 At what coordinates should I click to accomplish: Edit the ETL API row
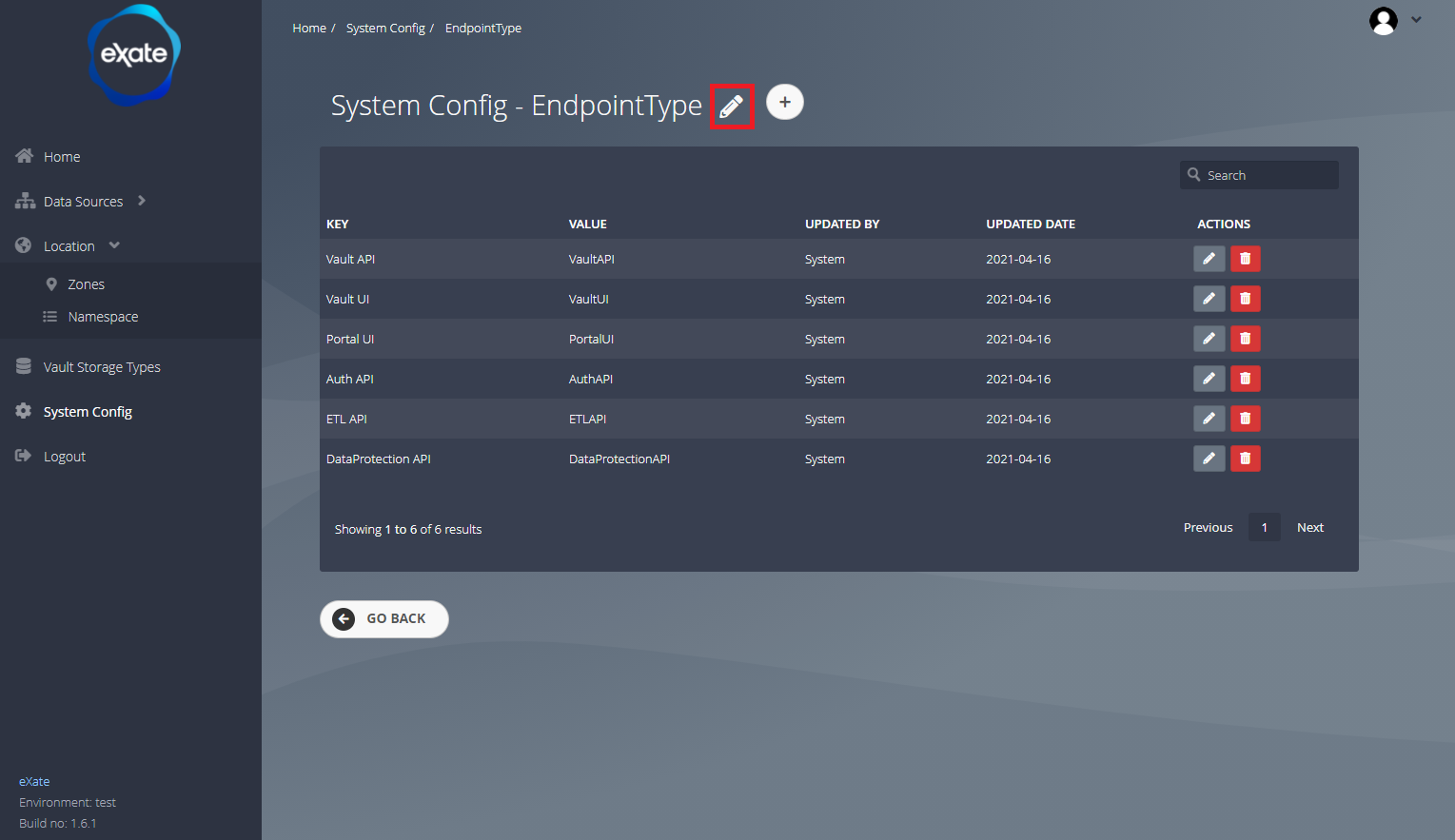1209,419
